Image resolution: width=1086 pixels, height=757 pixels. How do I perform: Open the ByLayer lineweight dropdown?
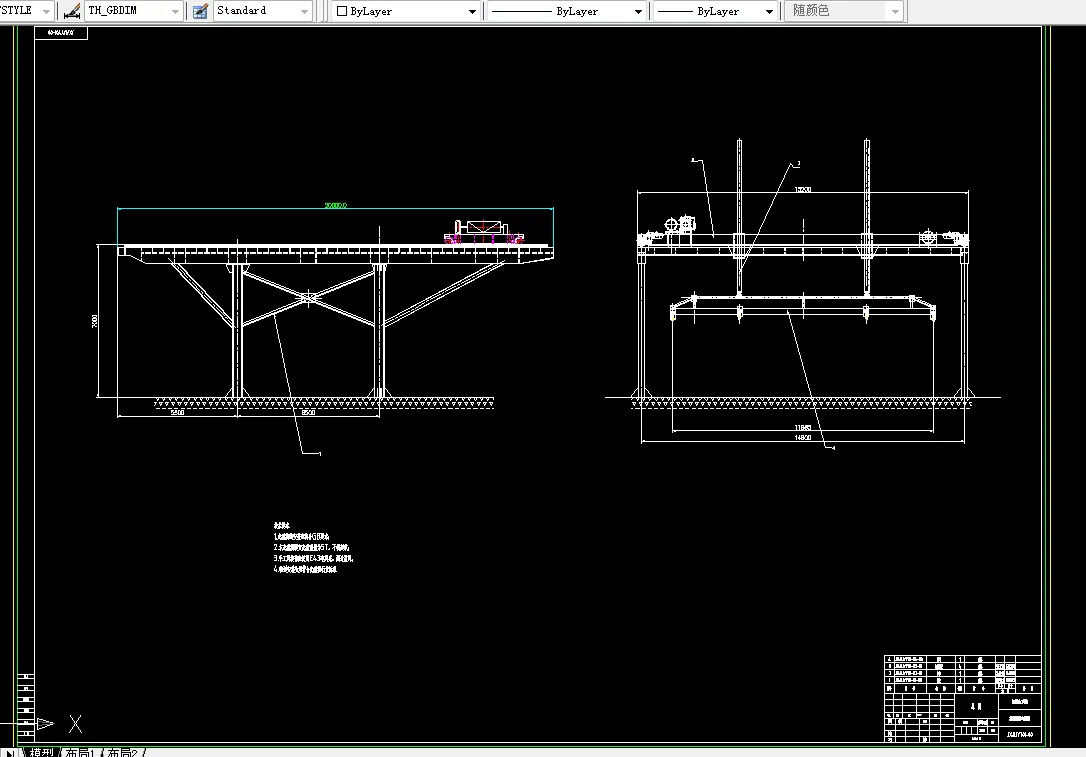coord(715,11)
